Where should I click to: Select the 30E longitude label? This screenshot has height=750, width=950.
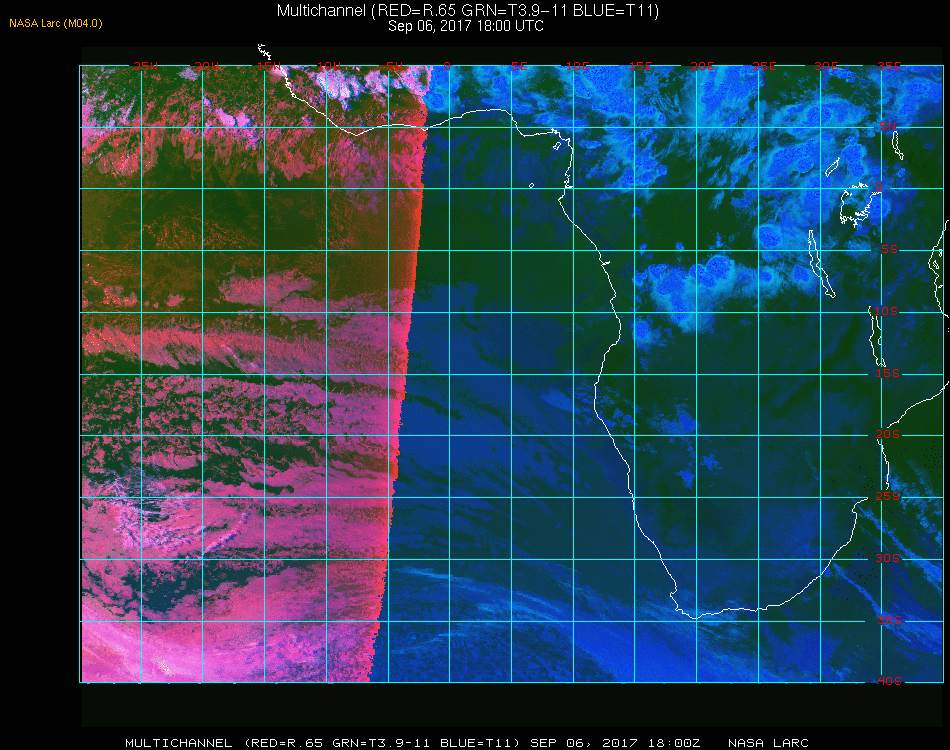point(826,65)
